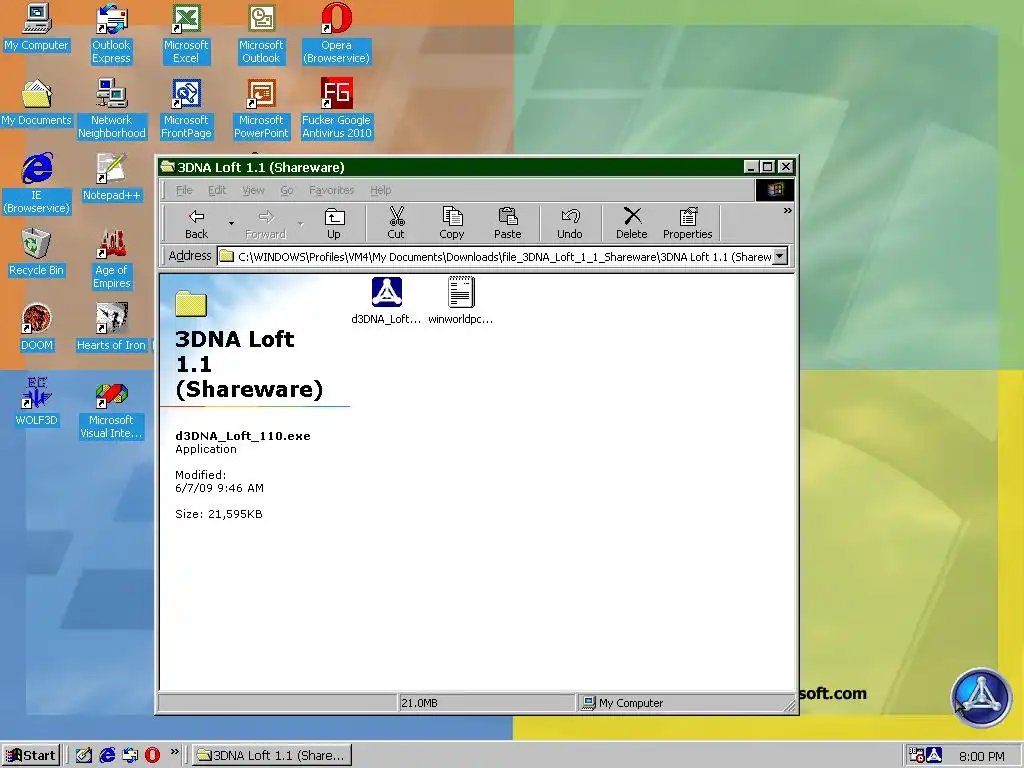The width and height of the screenshot is (1024, 768).
Task: Select the Microsoft FrontPage desktop shortcut
Action: pos(186,109)
